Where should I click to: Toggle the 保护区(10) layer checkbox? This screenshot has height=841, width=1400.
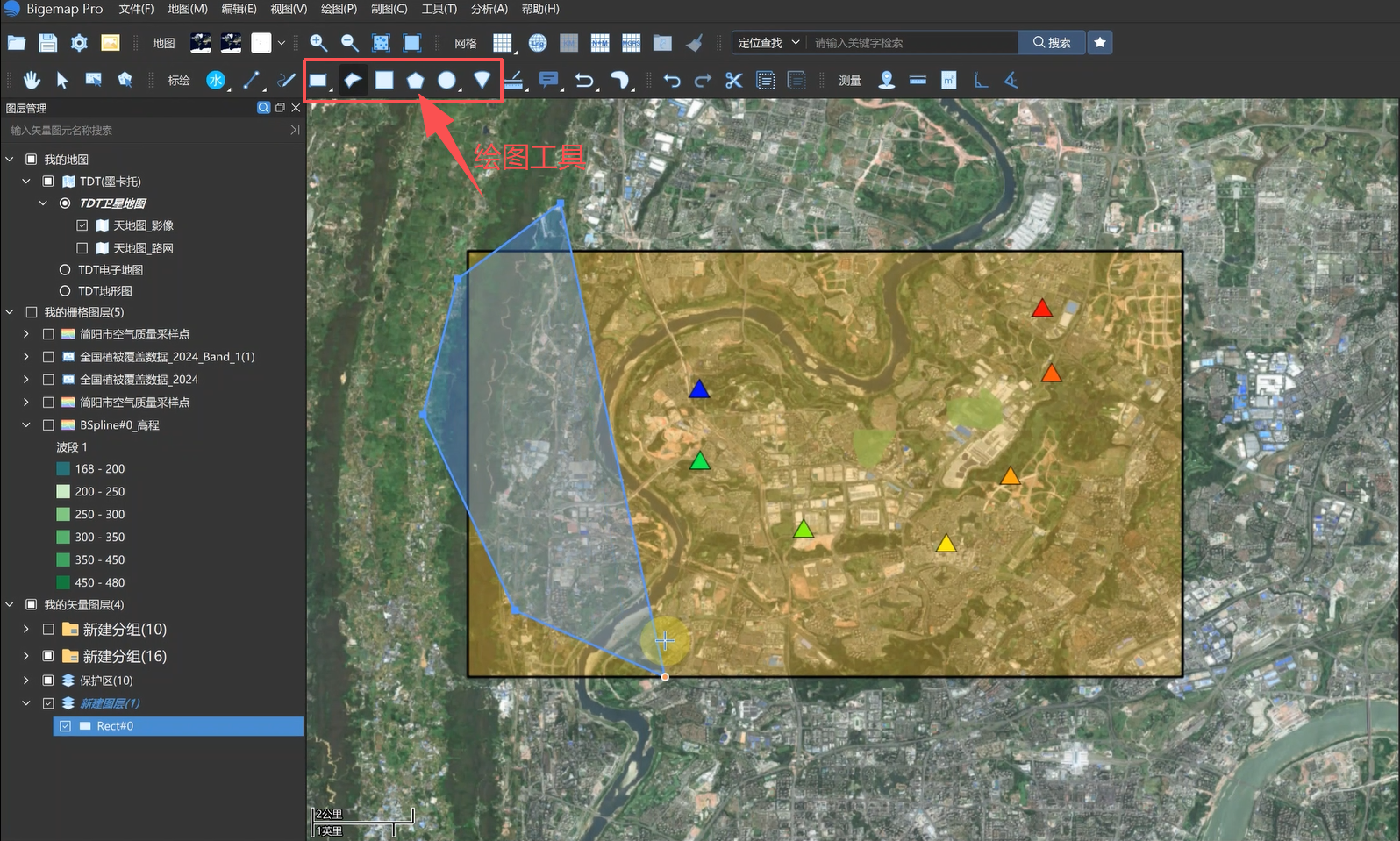point(49,680)
